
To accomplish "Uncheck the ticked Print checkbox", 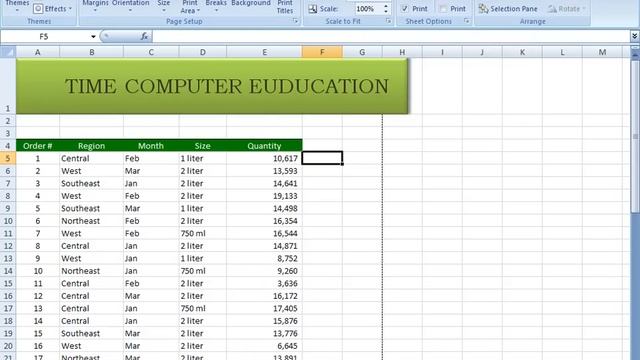I will point(404,9).
